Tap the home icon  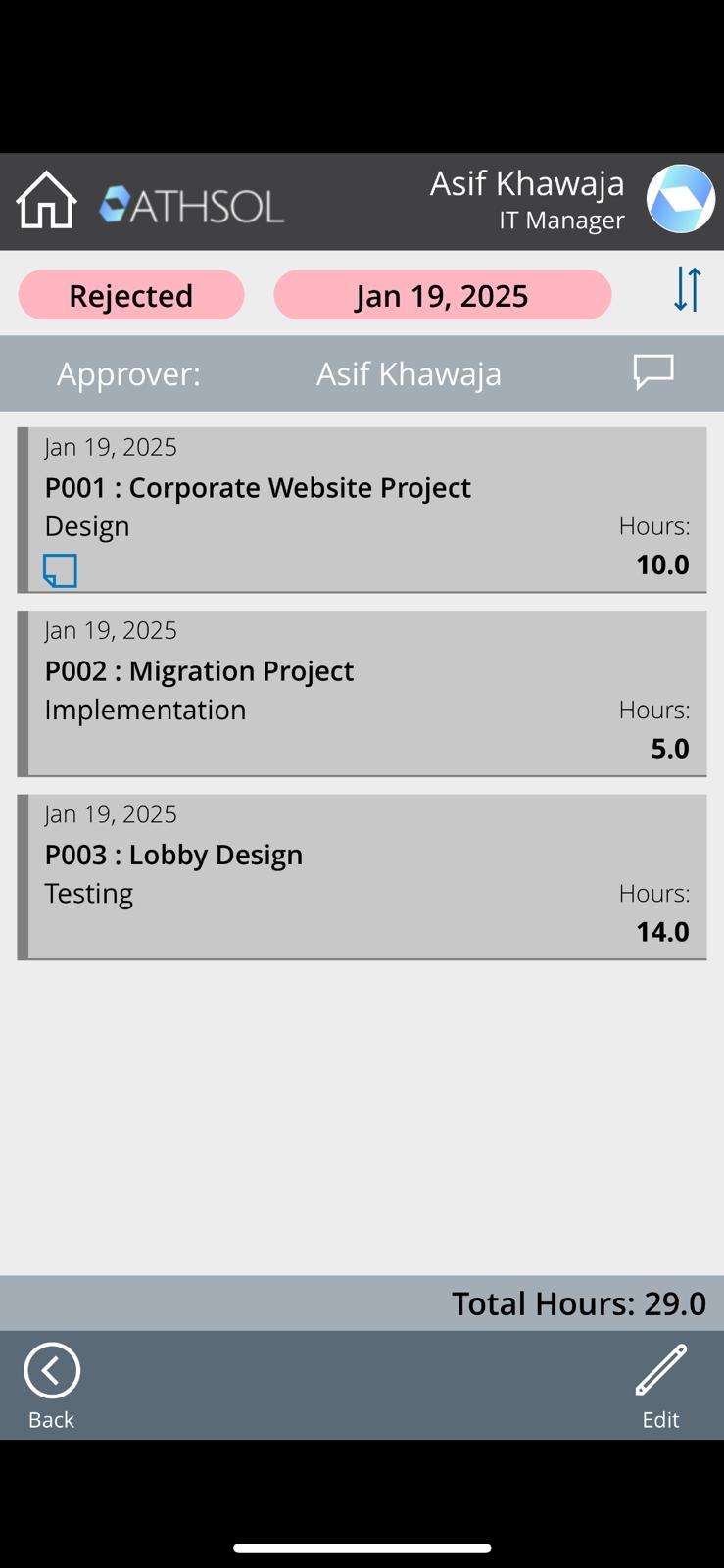point(46,200)
